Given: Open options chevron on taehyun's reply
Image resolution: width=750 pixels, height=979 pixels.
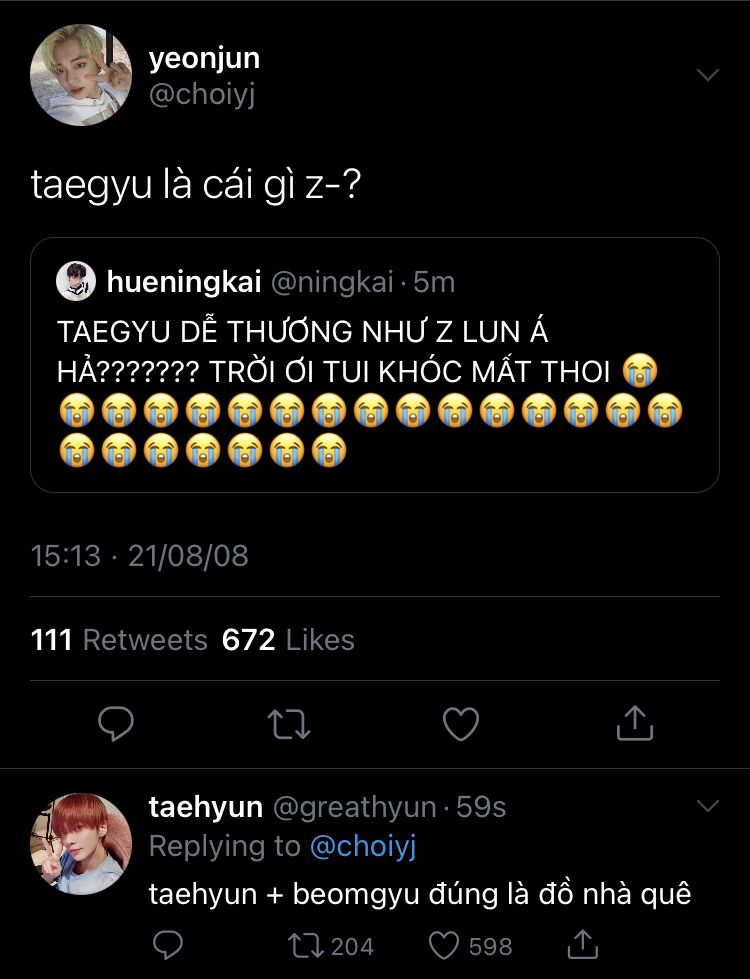Looking at the screenshot, I should click(707, 806).
